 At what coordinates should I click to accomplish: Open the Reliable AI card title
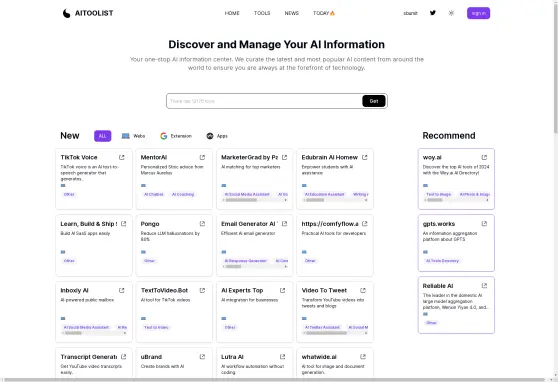pos(438,286)
